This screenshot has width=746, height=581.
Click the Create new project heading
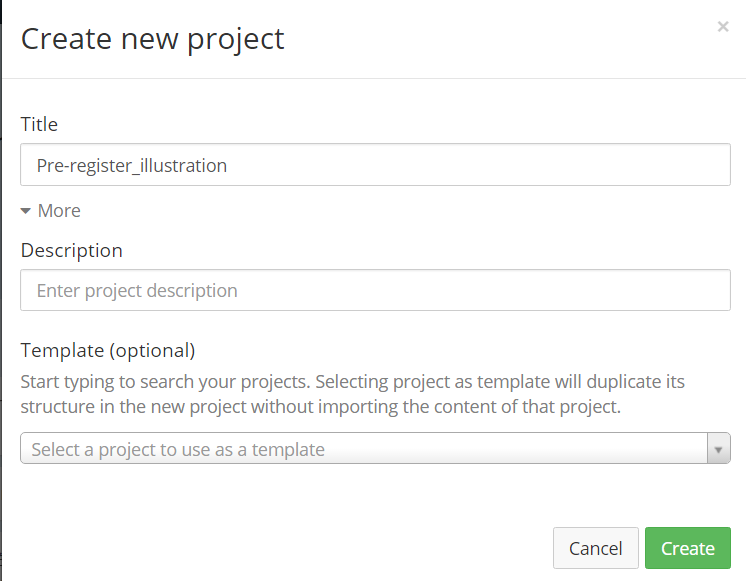pos(152,39)
